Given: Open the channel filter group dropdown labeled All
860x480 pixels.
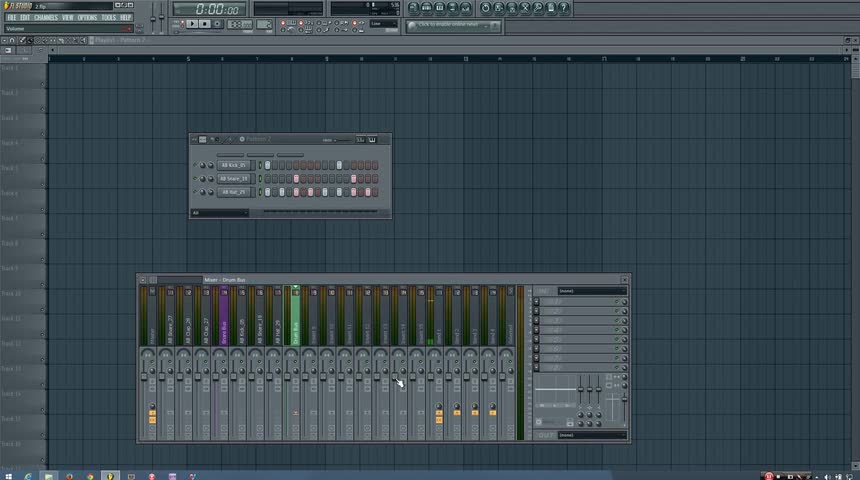Looking at the screenshot, I should point(219,212).
